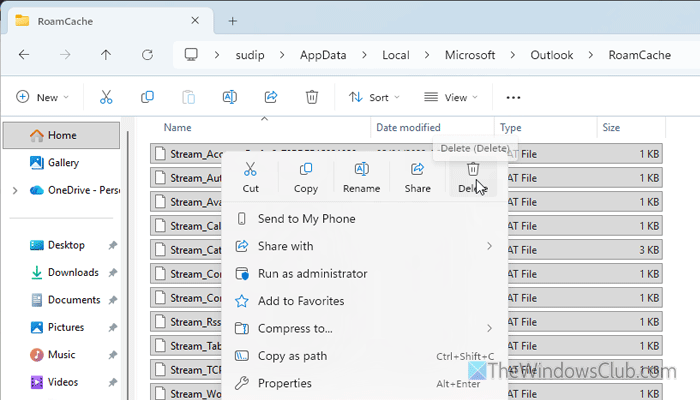Click the Share icon in the toolbar
Image resolution: width=700 pixels, height=400 pixels.
[x=271, y=97]
